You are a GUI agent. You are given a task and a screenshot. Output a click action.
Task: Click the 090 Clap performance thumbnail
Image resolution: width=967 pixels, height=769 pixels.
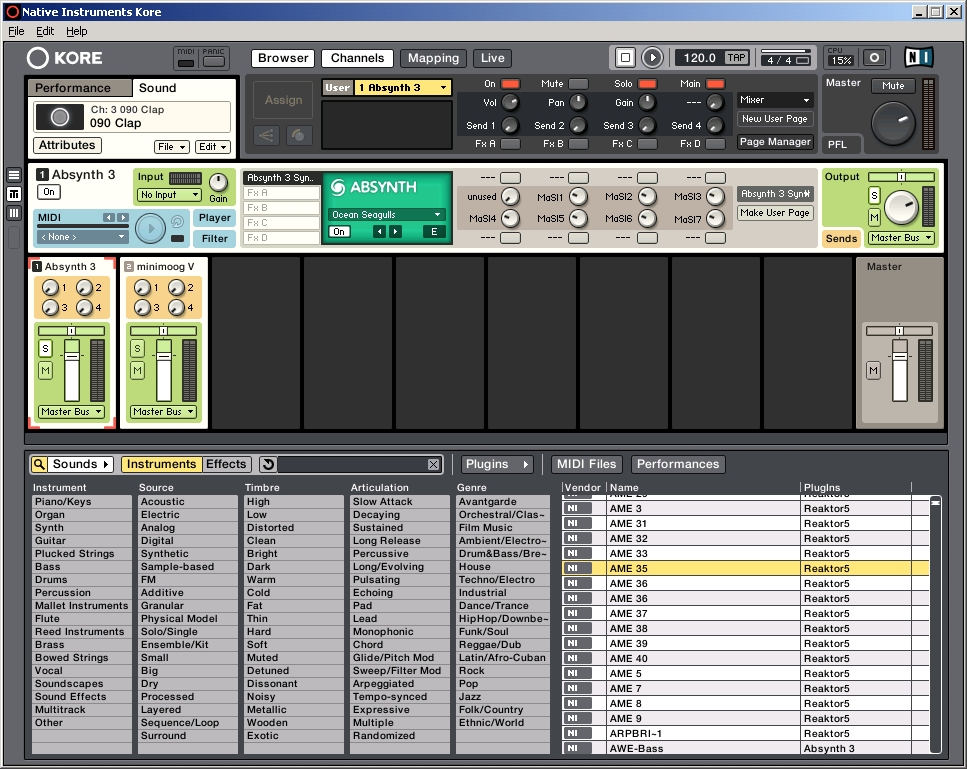click(x=59, y=117)
